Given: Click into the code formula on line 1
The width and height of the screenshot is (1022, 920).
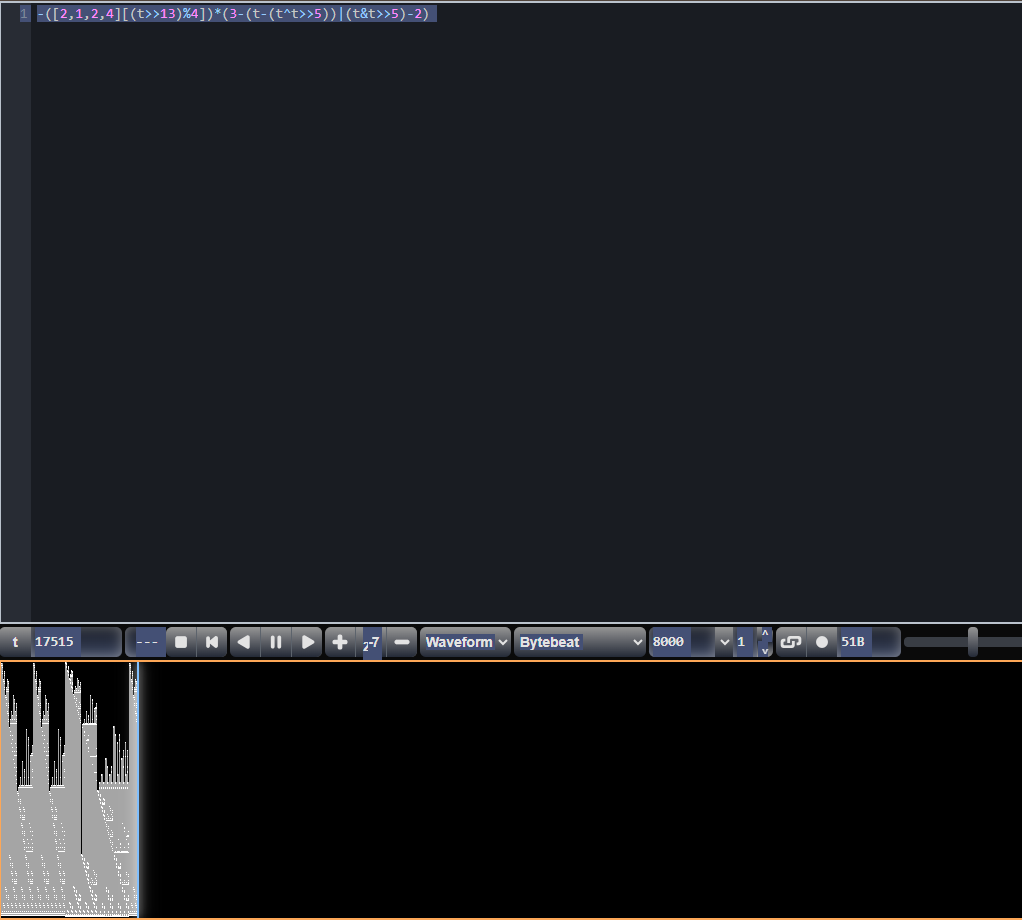Looking at the screenshot, I should pyautogui.click(x=235, y=14).
